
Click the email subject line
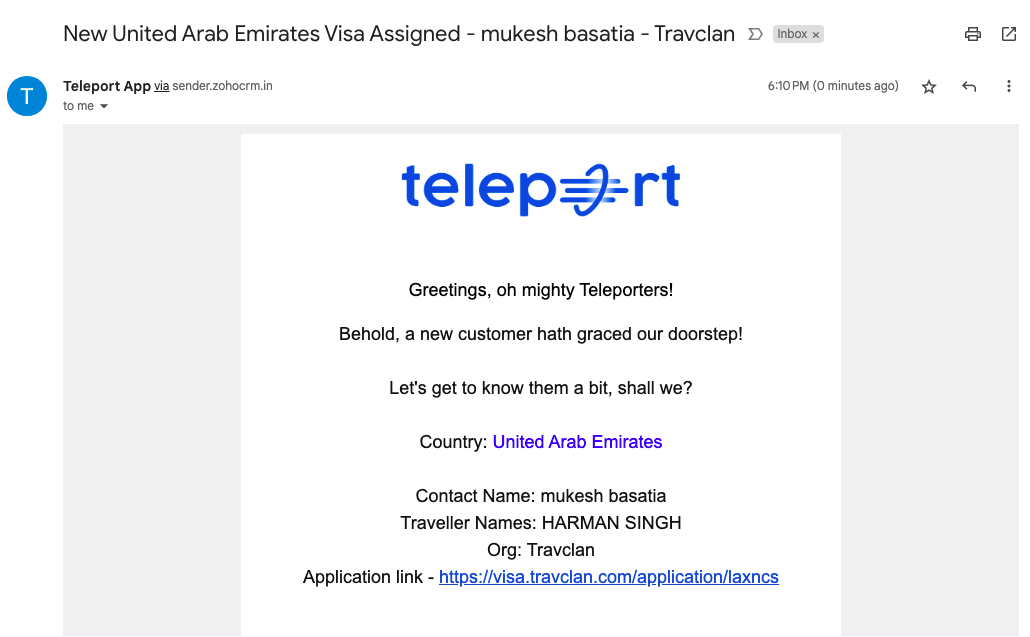(398, 34)
